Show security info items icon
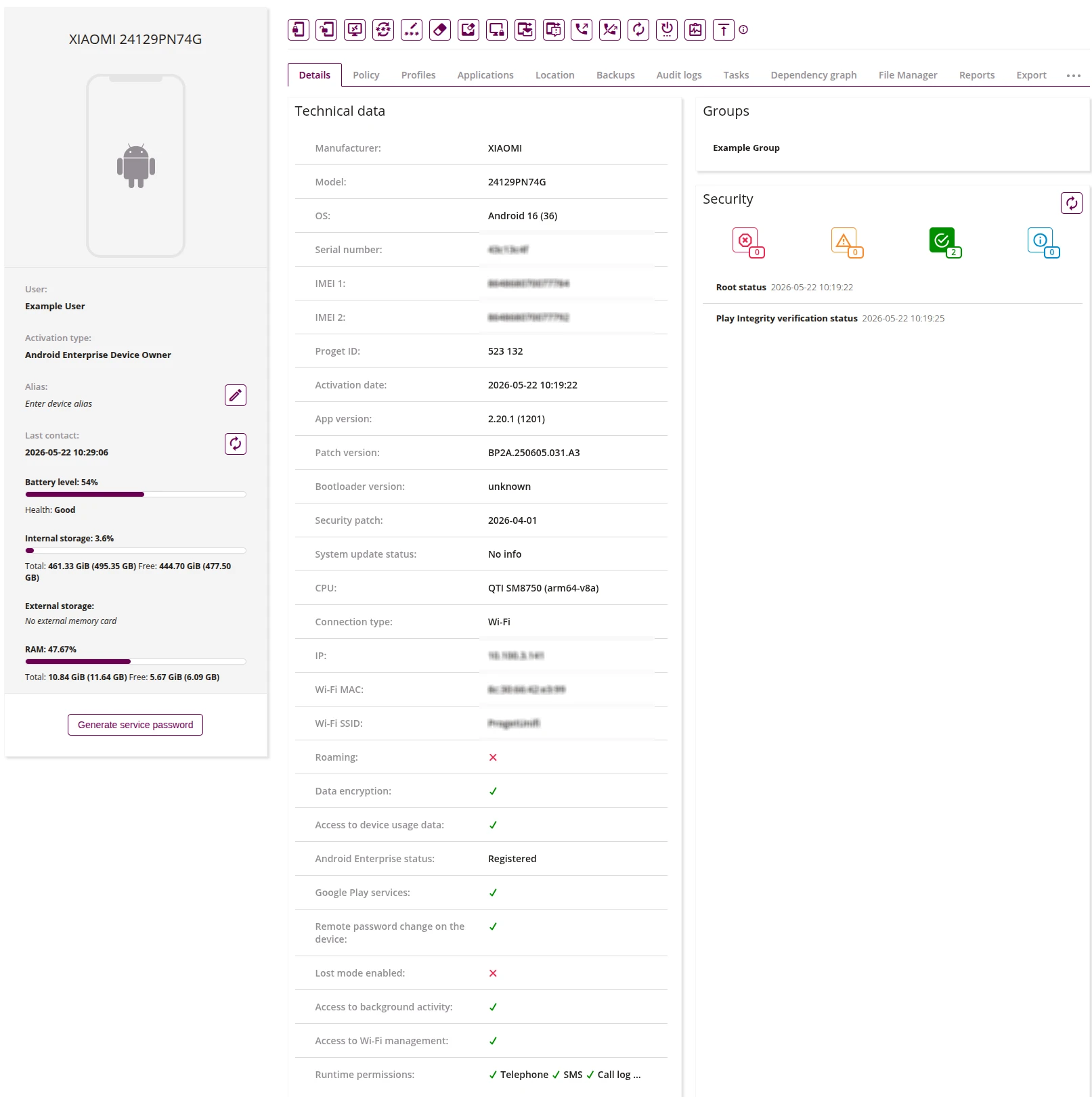The image size is (1092, 1097). click(x=1043, y=242)
